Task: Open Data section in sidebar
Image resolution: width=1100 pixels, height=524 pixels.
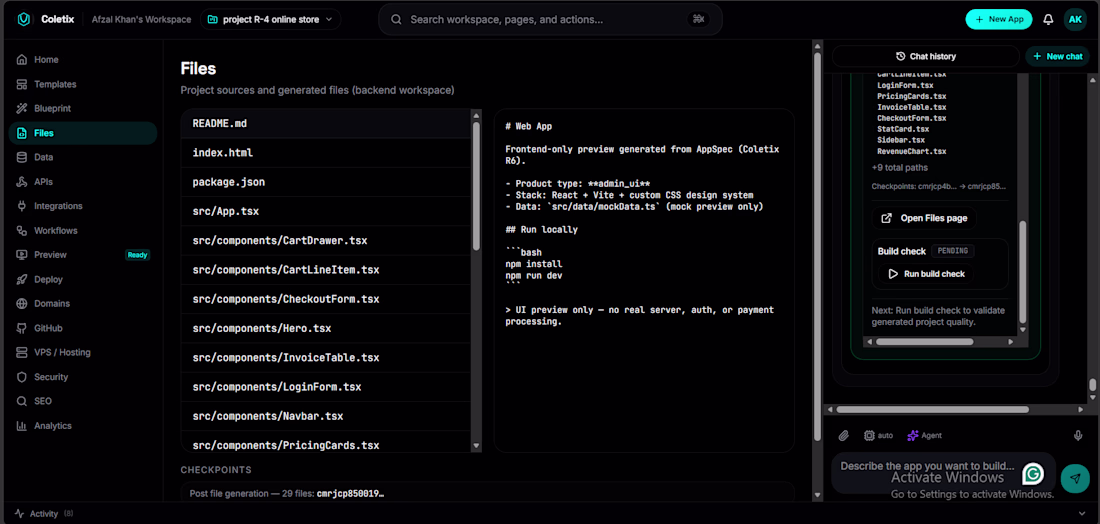Action: coord(83,157)
